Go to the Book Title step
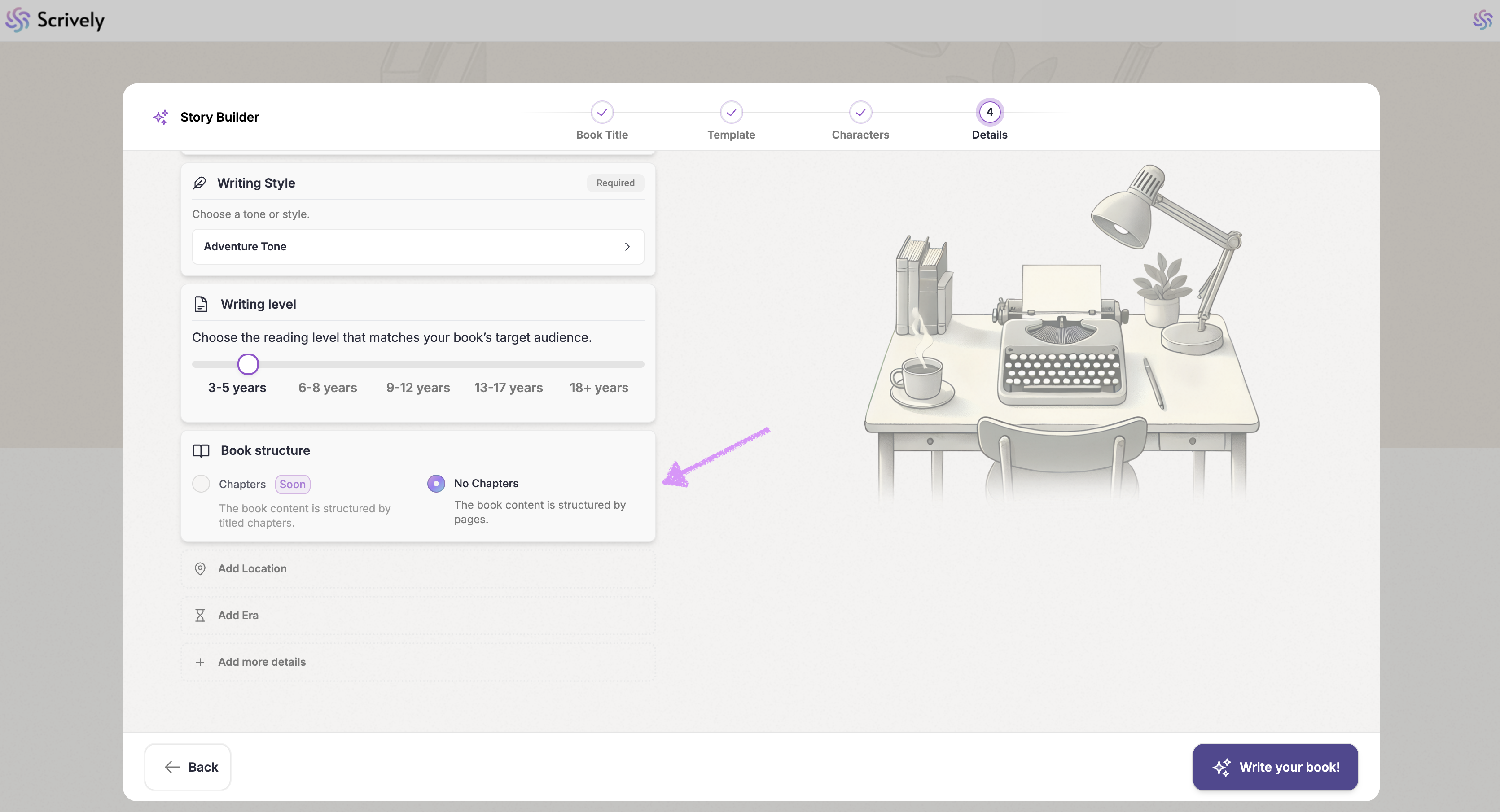Screen dimensions: 1500x812 coord(601,112)
